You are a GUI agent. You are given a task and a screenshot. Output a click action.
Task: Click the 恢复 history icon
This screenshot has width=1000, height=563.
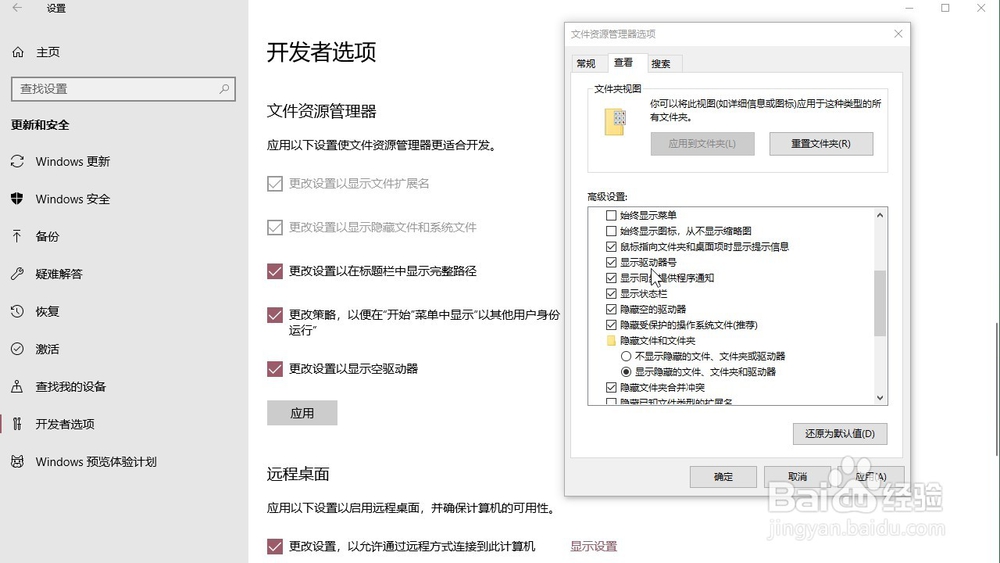coord(17,312)
